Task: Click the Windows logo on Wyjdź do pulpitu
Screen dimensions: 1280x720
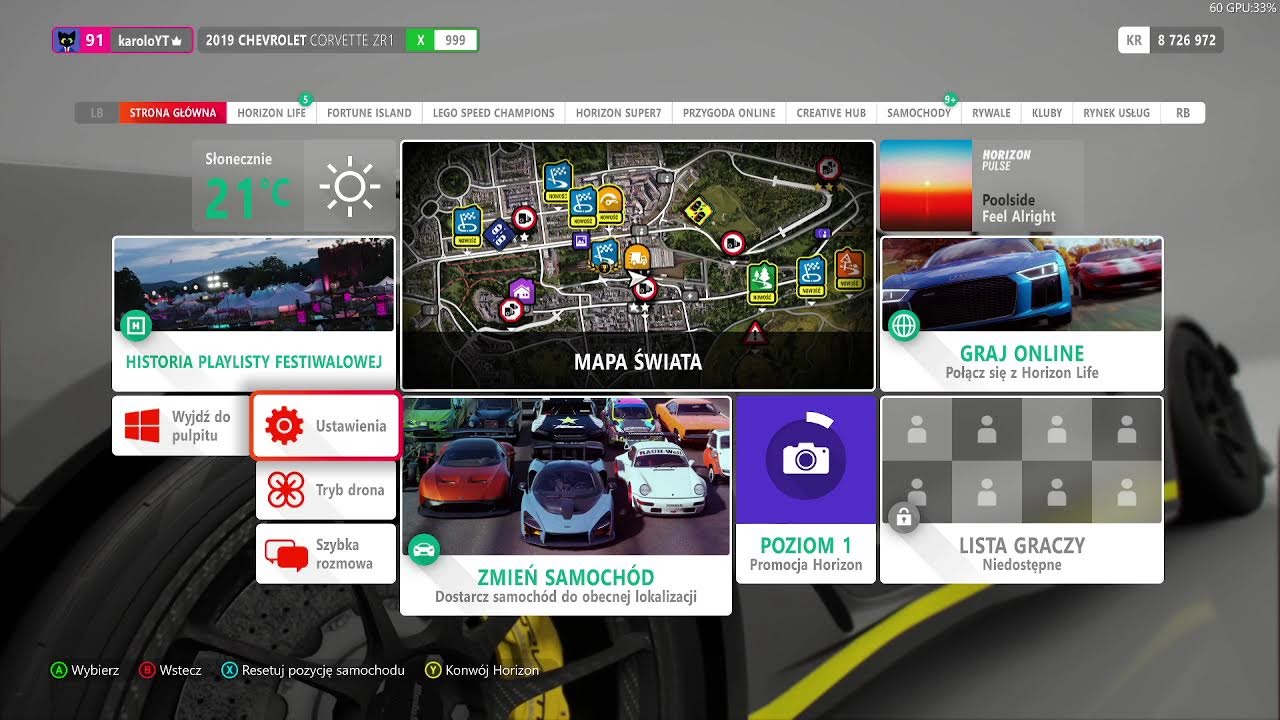Action: click(x=142, y=426)
